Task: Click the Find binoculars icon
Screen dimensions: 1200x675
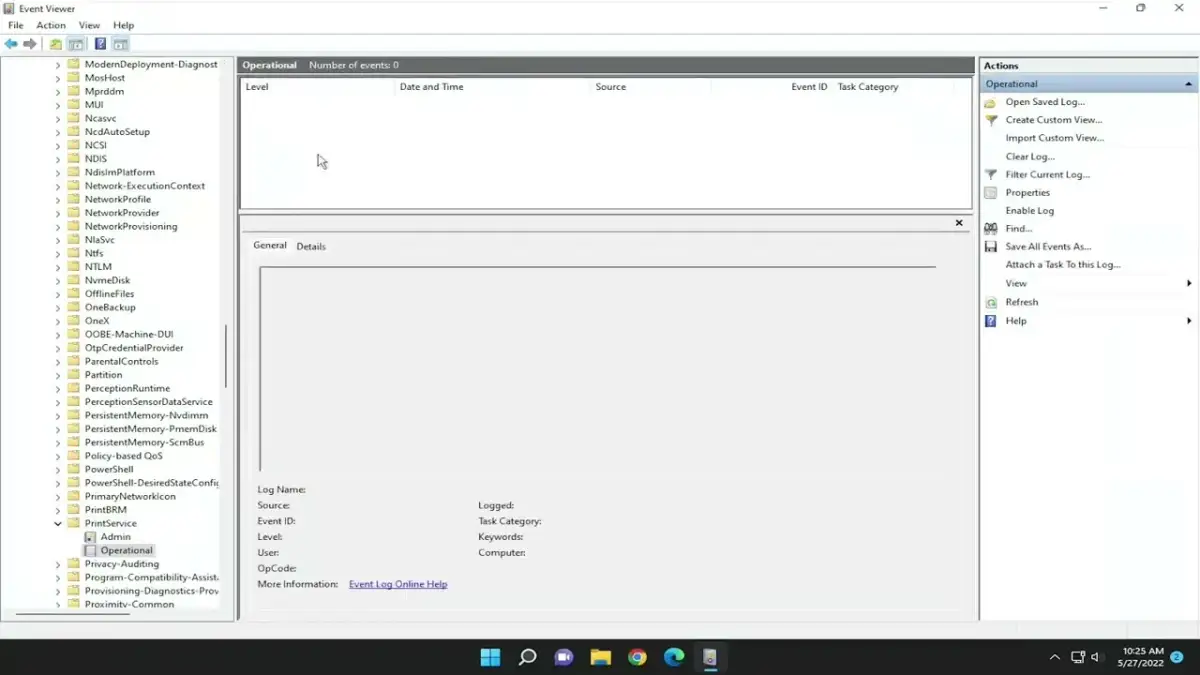Action: point(991,228)
